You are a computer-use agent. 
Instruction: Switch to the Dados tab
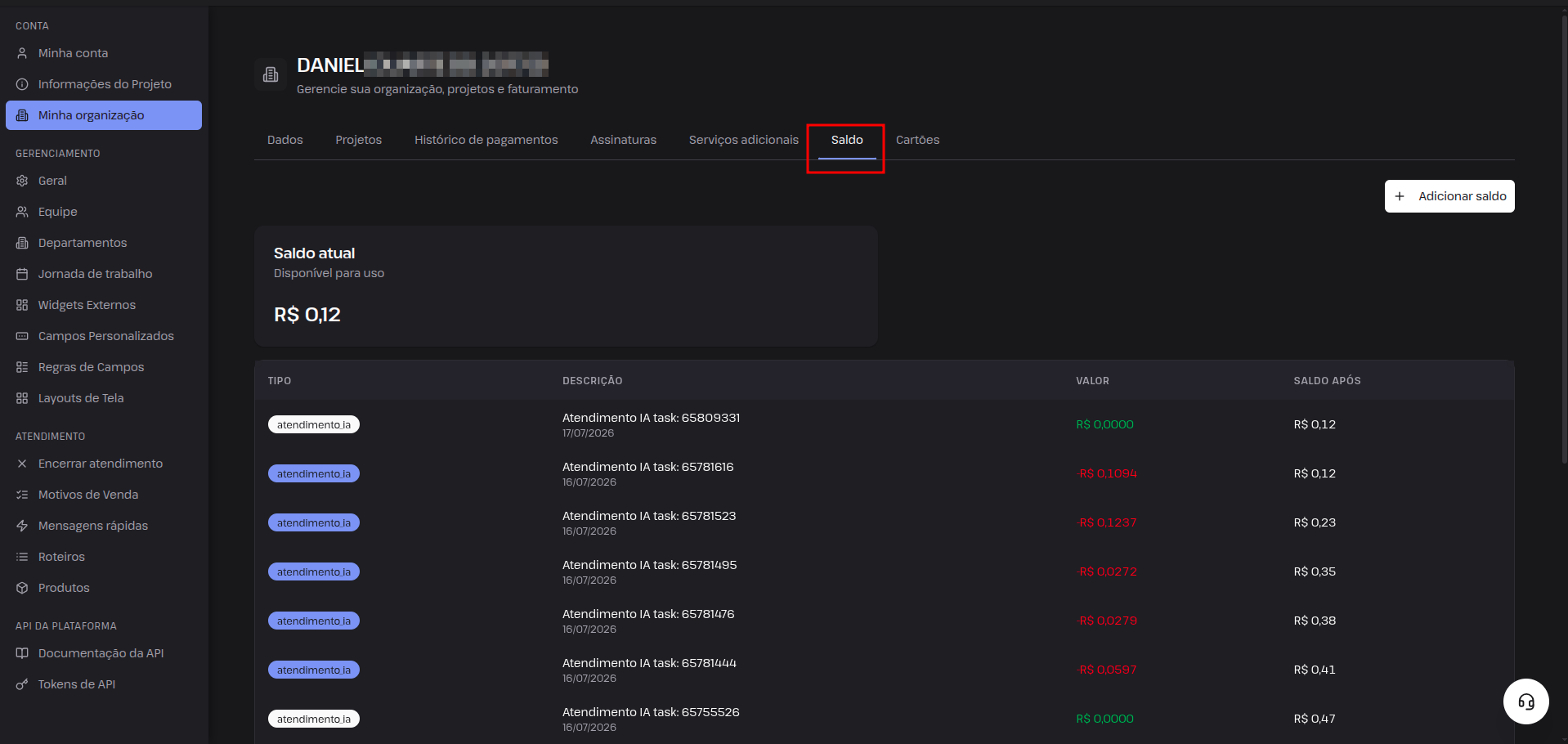point(285,140)
